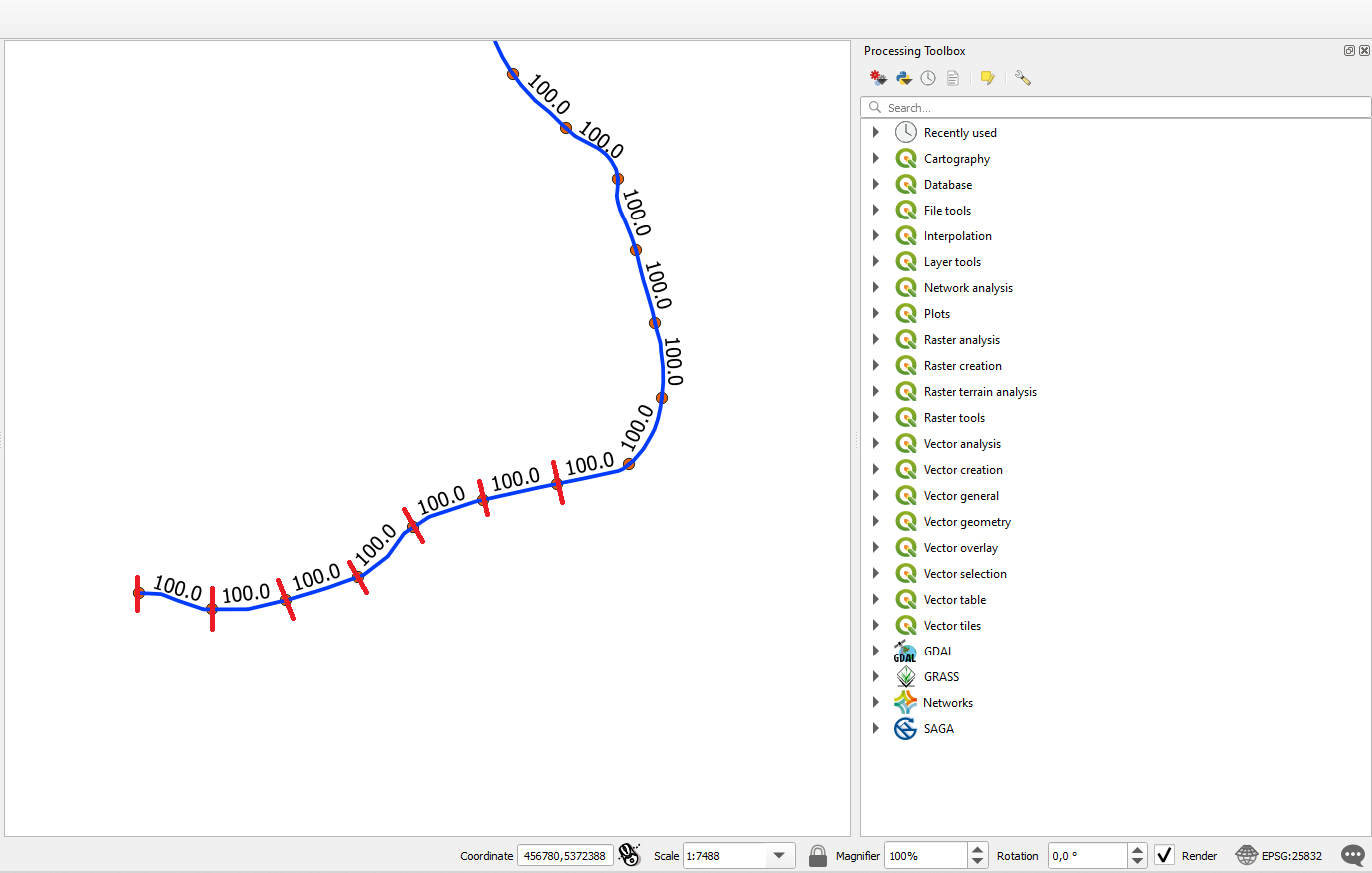This screenshot has height=873, width=1372.
Task: Increase Rotation with up arrow
Action: (x=1138, y=849)
